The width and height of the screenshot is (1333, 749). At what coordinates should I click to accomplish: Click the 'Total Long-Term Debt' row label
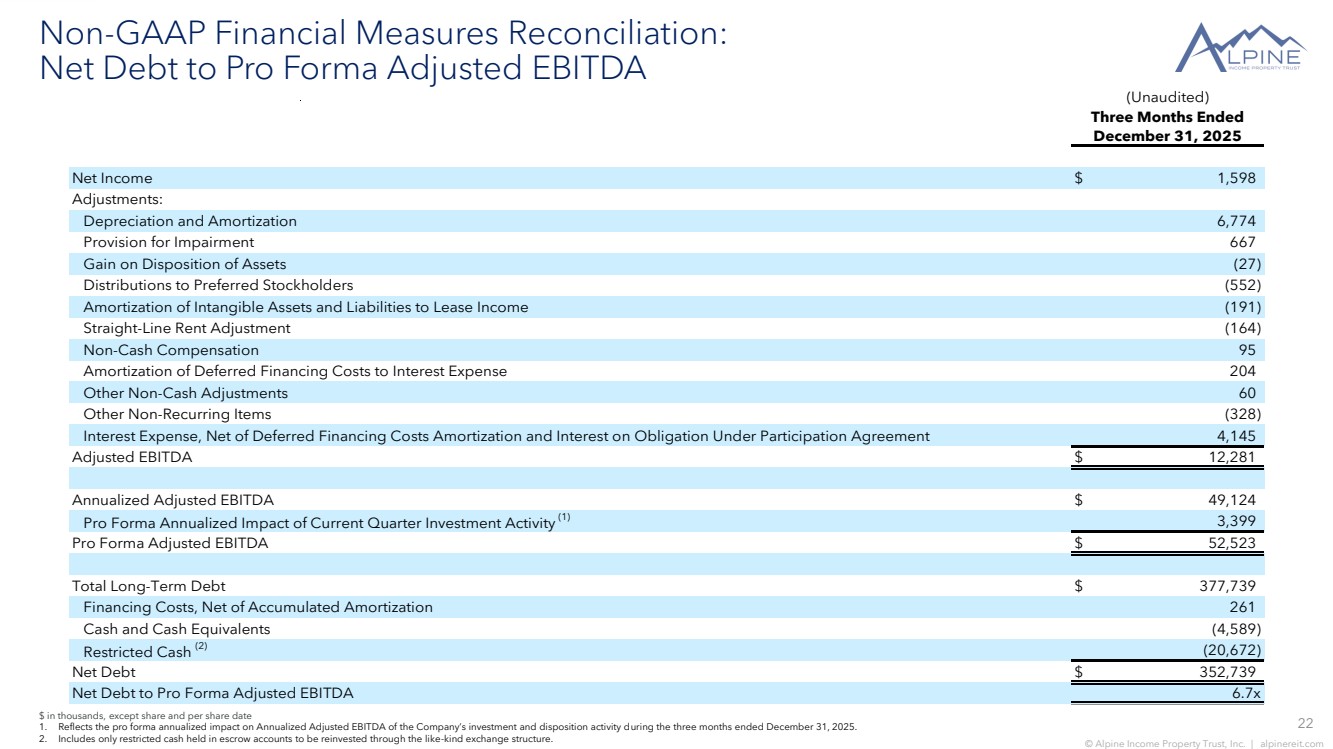[x=148, y=586]
